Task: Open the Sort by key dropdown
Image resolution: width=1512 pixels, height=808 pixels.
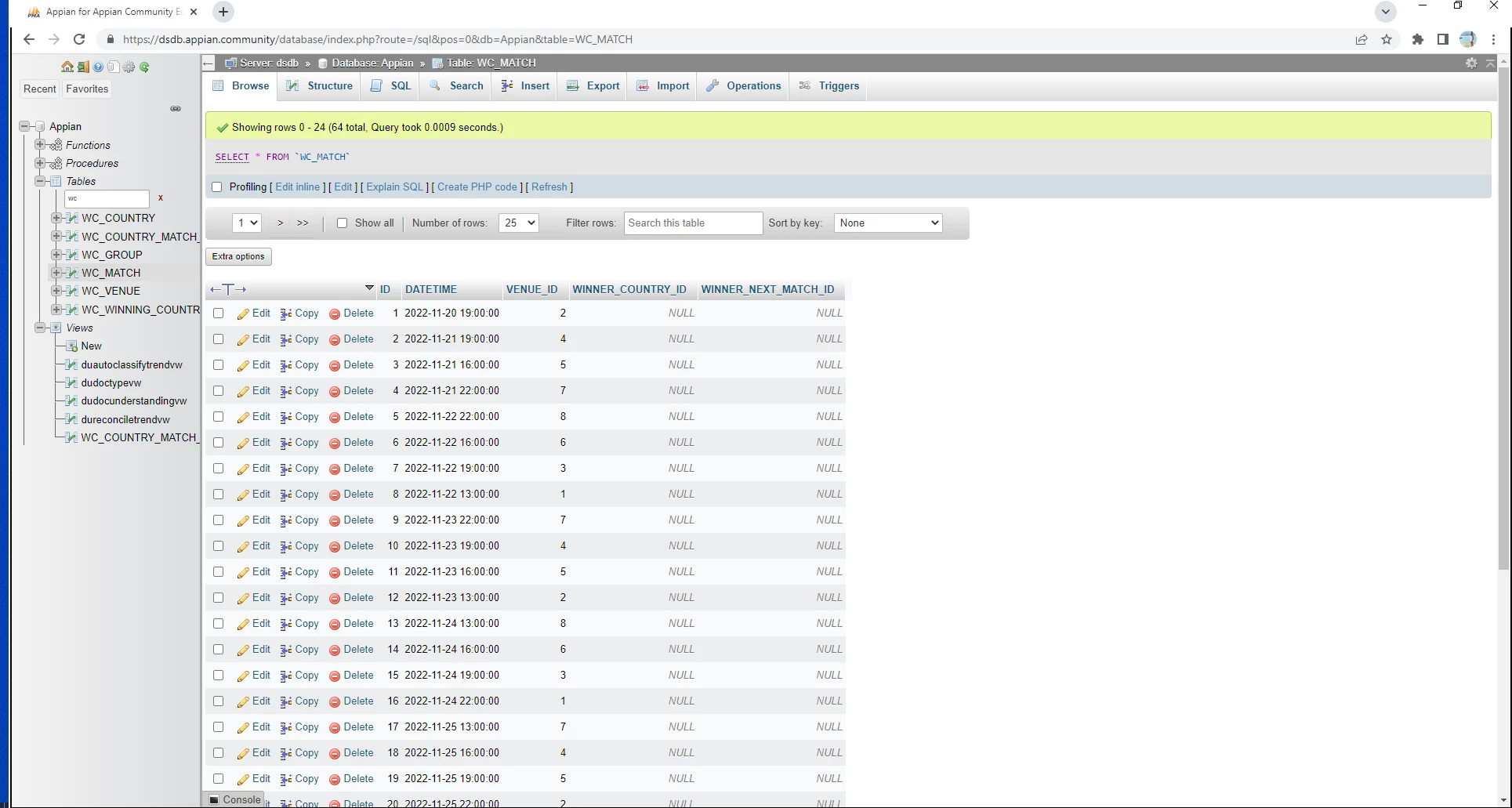Action: pos(888,223)
